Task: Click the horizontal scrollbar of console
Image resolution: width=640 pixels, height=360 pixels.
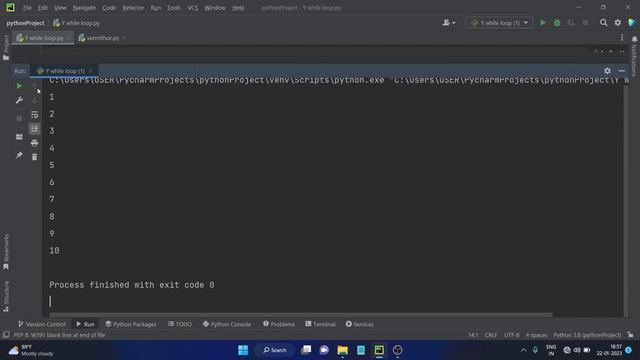Action: pyautogui.click(x=301, y=315)
